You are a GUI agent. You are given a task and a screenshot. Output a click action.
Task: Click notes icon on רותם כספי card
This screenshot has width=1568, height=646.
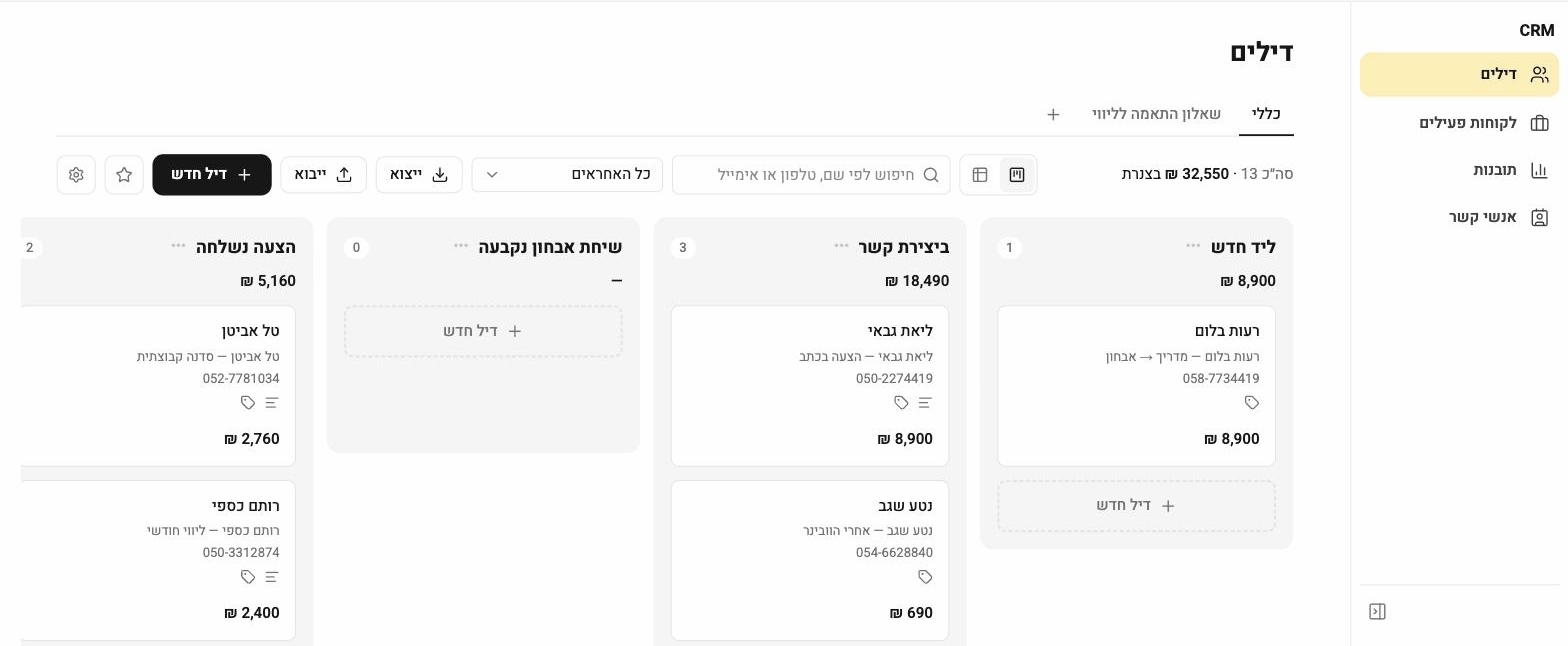click(272, 577)
